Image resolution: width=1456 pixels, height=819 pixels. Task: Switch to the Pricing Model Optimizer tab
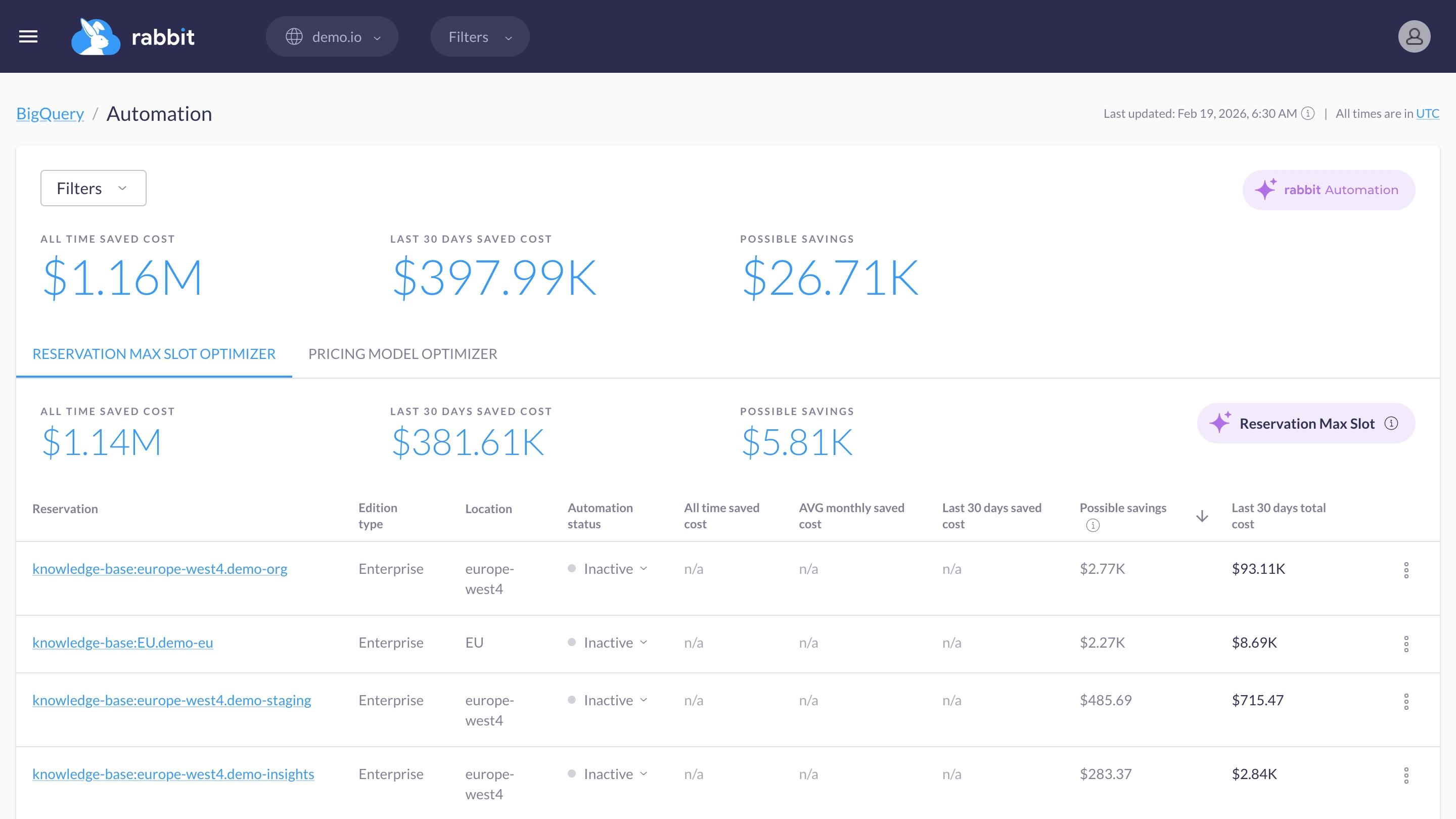(x=402, y=354)
